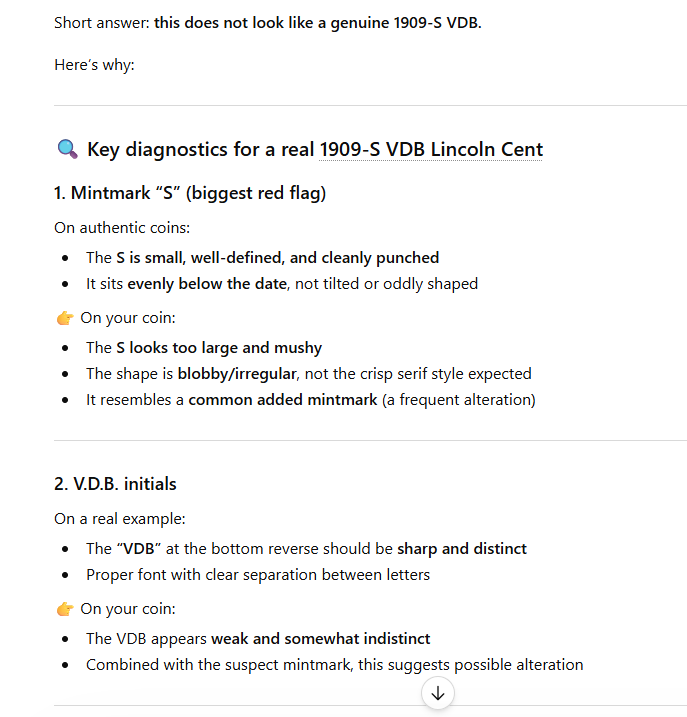Open the 1909-S VDB Lincoln Cent link
Screen dimensions: 687x717
[431, 150]
